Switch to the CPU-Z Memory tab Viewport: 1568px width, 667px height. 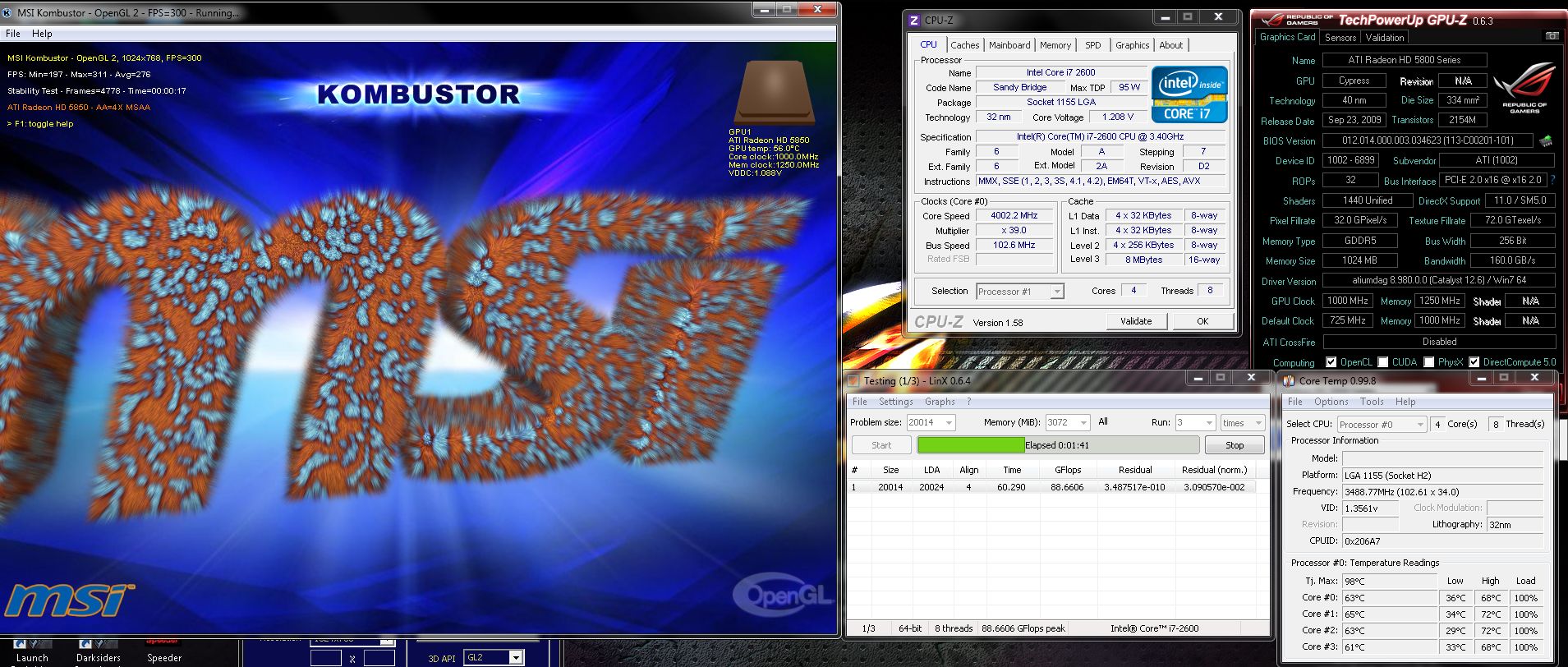[x=1055, y=45]
